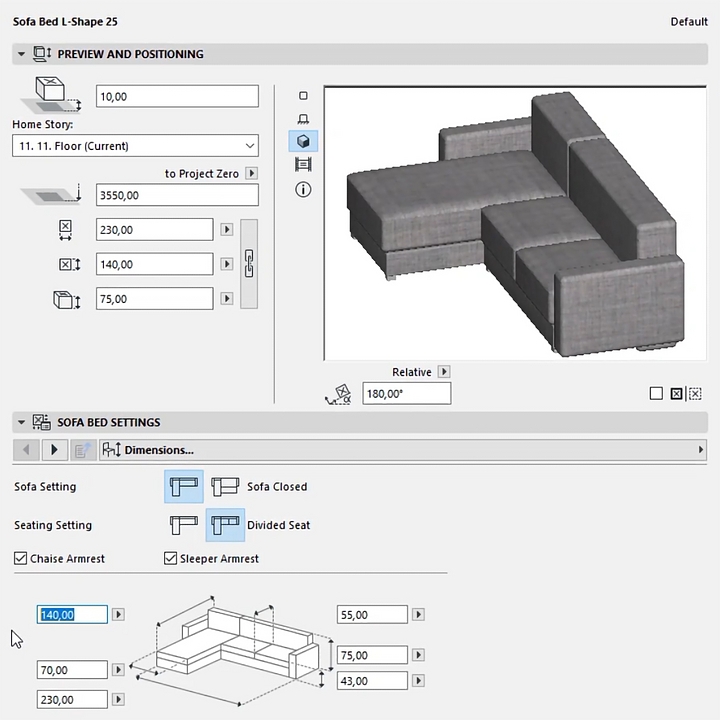Click the edit page list icon
This screenshot has width=720, height=720.
(83, 450)
